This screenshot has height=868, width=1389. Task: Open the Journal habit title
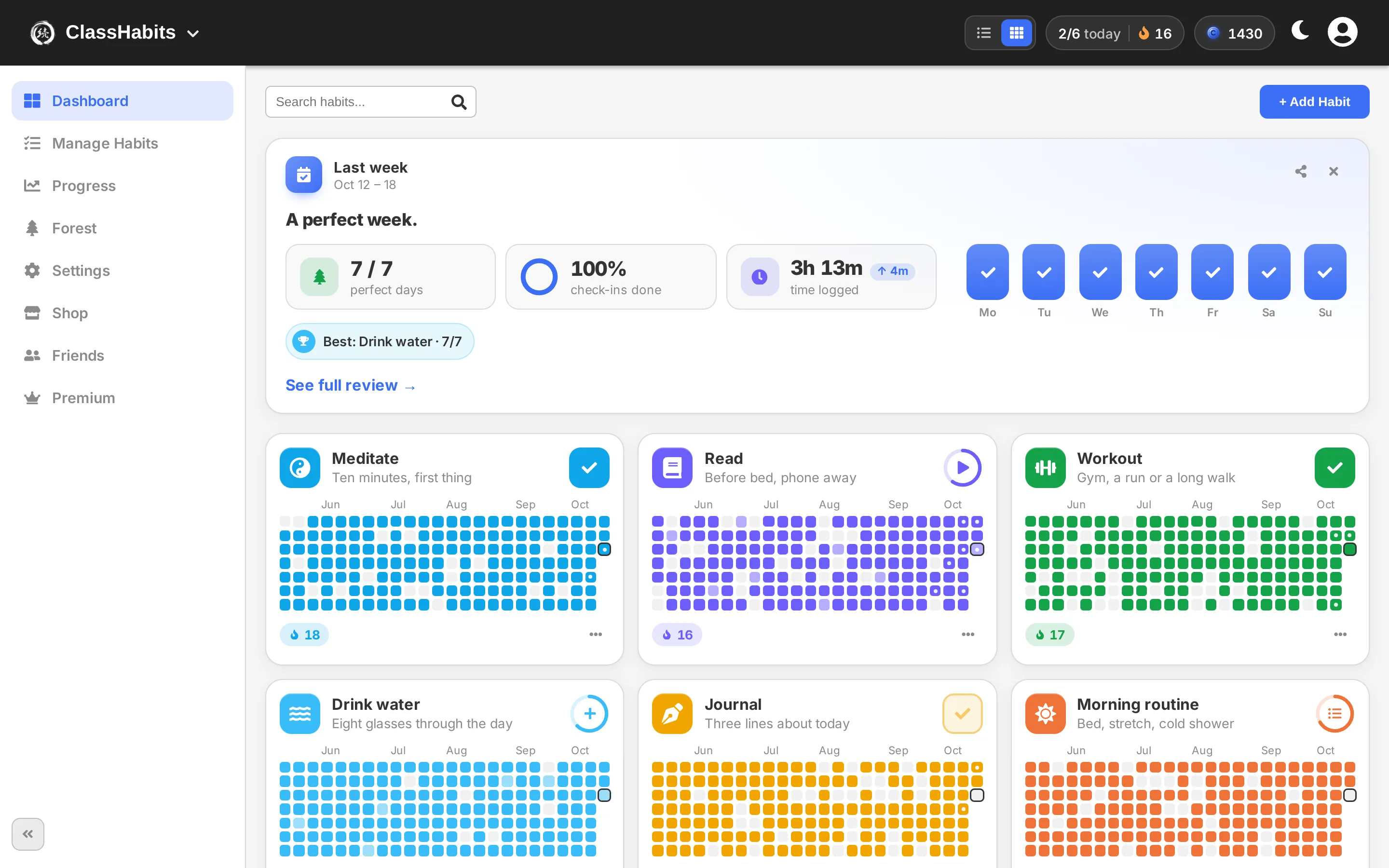click(733, 704)
